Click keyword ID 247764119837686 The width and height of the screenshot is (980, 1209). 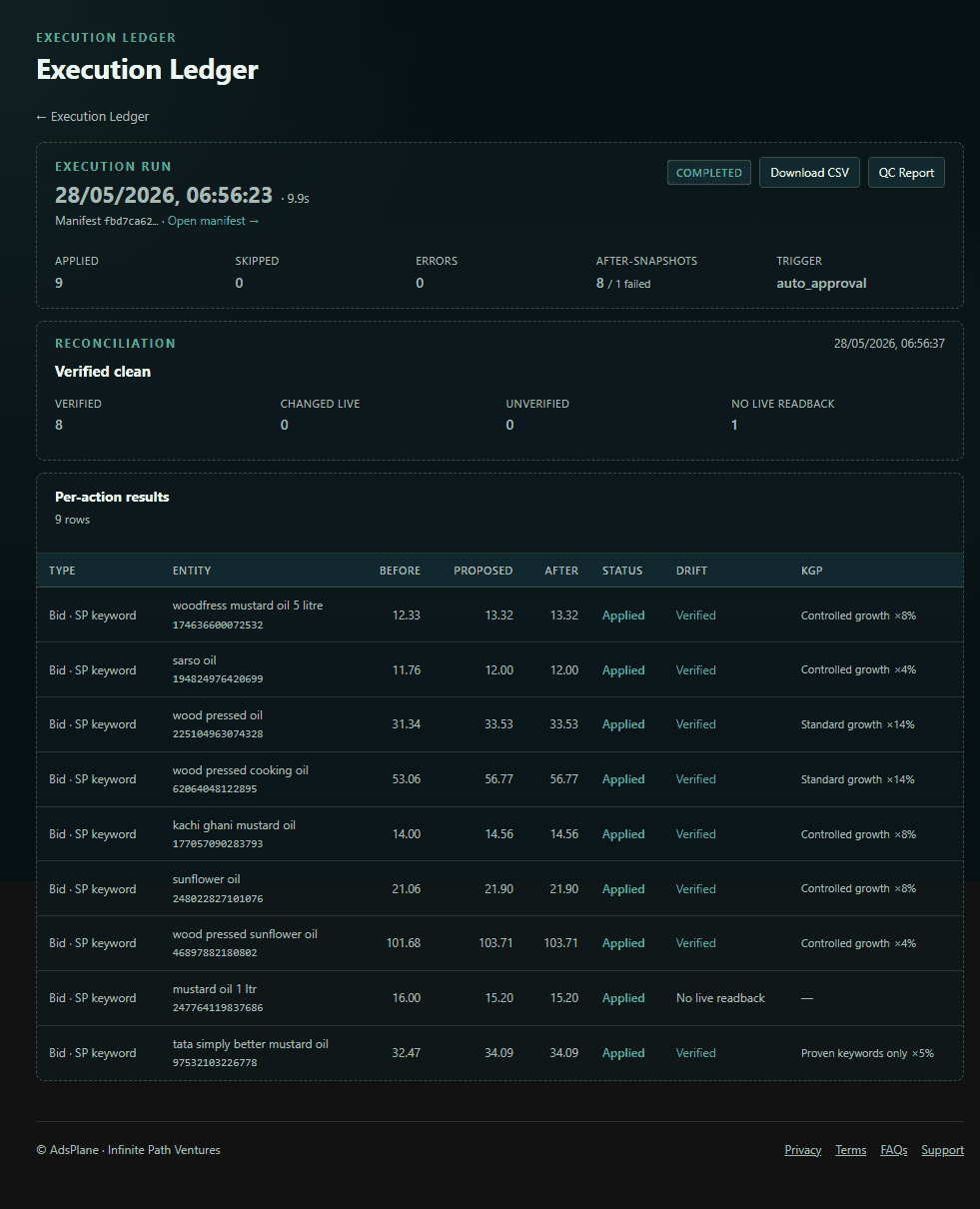coord(218,1008)
